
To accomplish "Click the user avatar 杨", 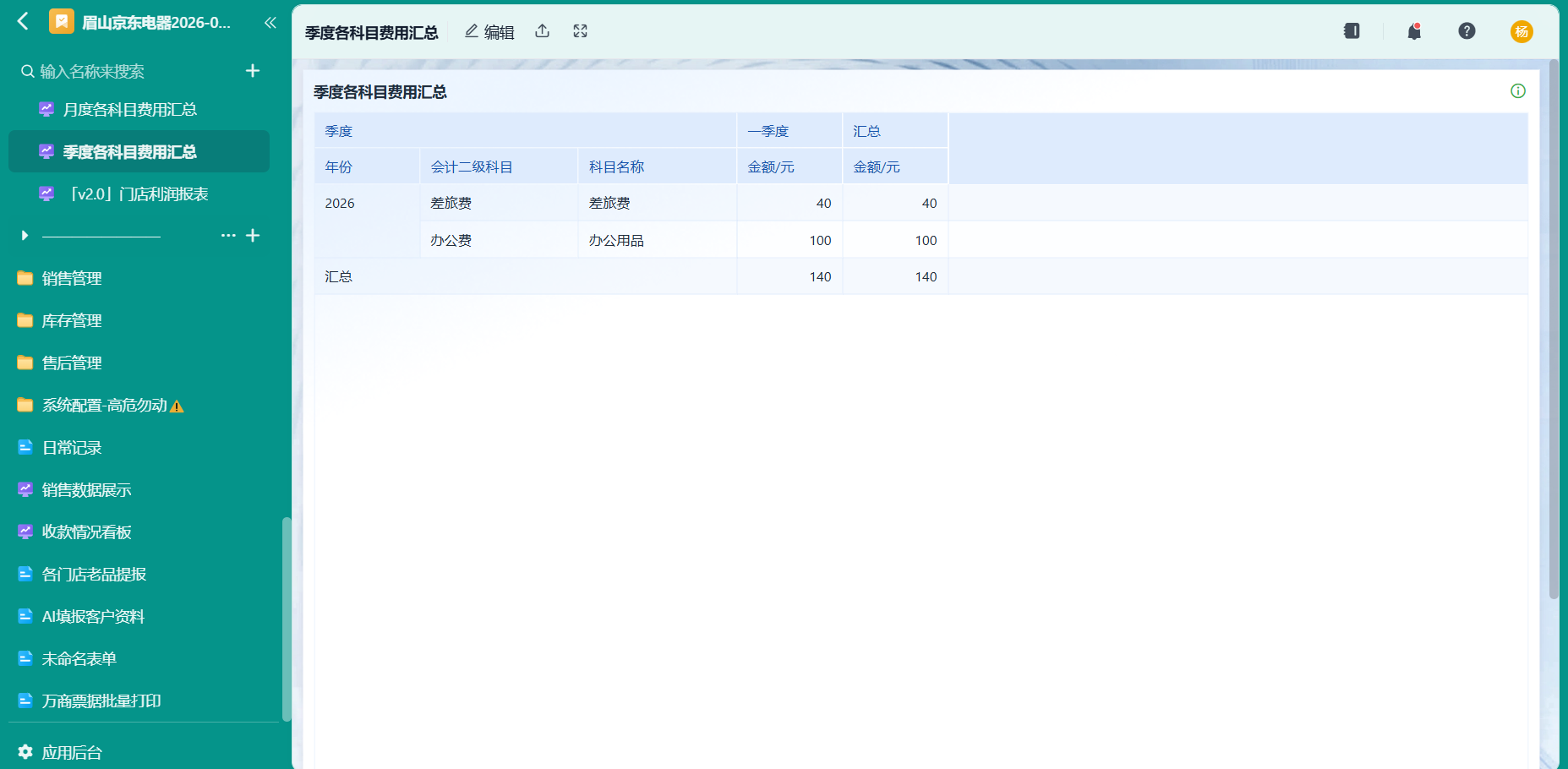I will coord(1522,31).
